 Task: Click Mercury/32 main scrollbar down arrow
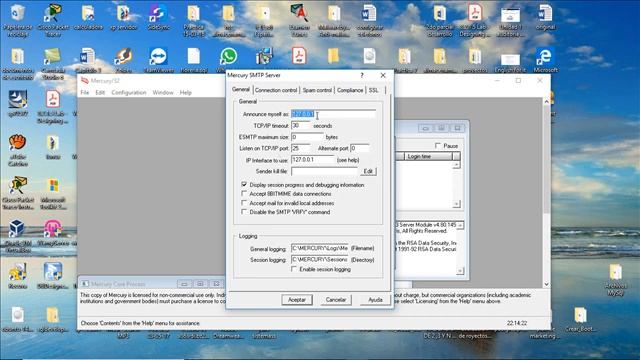[x=547, y=284]
